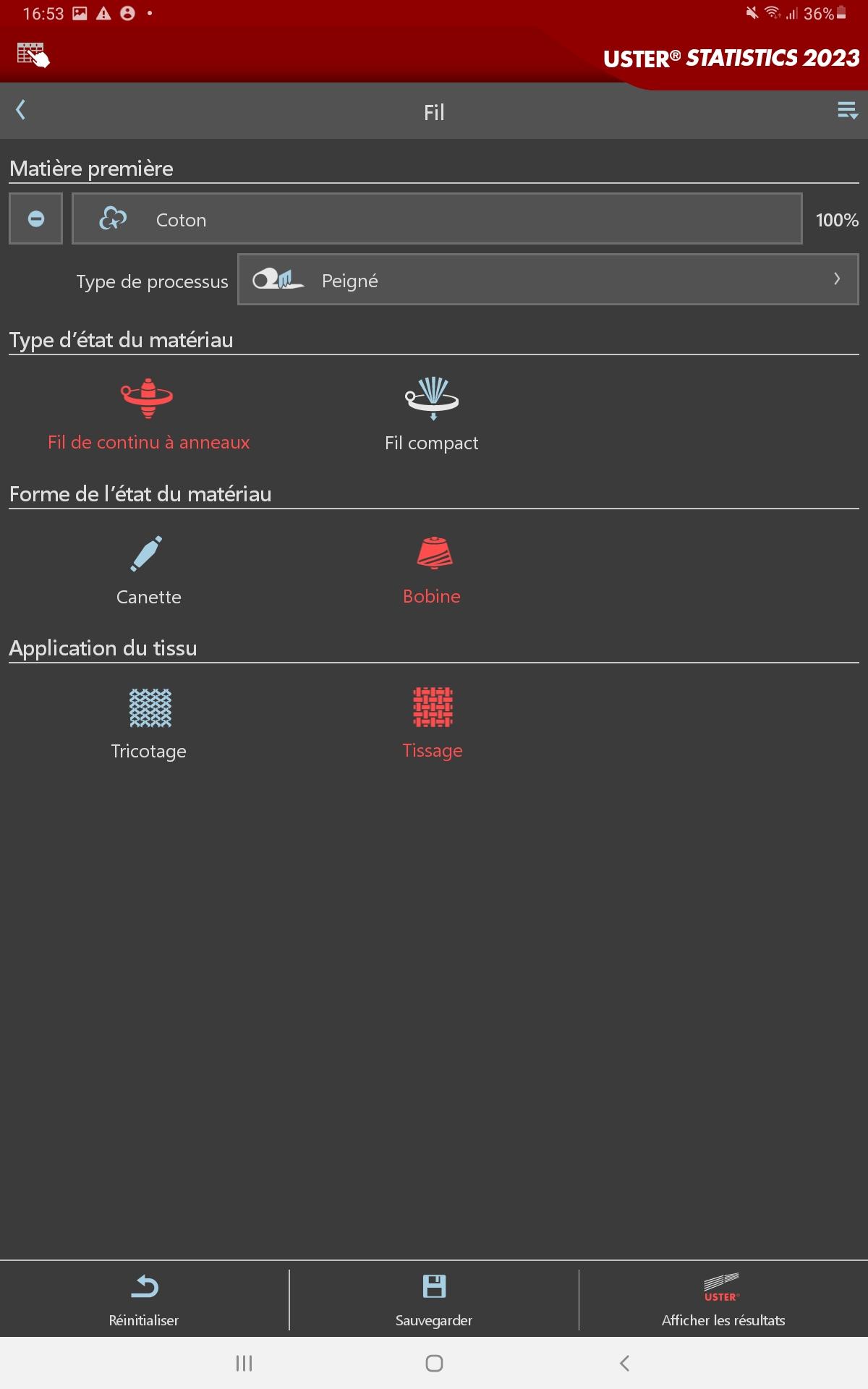Click the Application du tissu heading
The width and height of the screenshot is (868, 1389).
103,648
